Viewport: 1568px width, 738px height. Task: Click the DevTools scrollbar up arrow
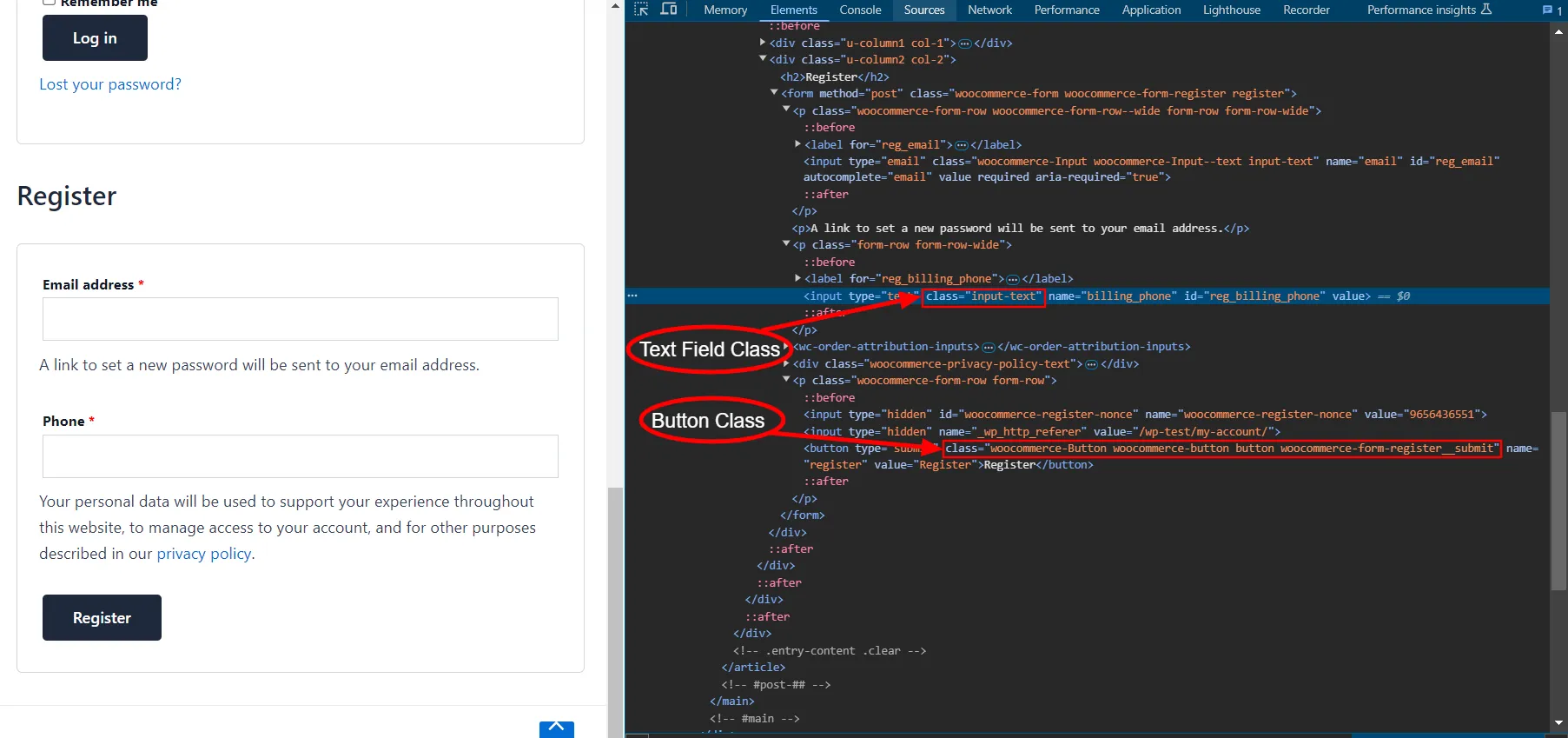point(1558,31)
